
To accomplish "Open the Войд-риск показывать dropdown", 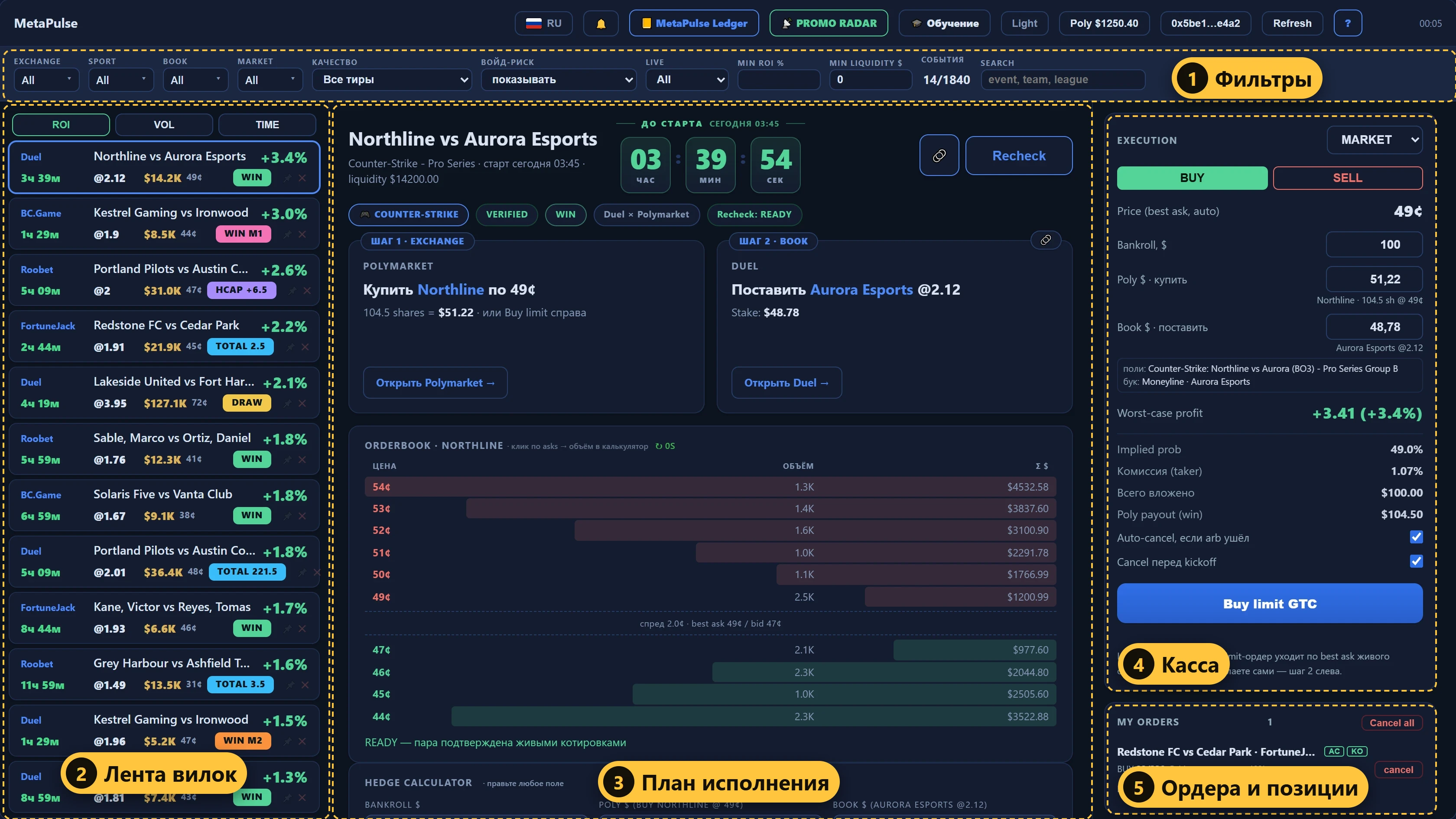I will [559, 80].
